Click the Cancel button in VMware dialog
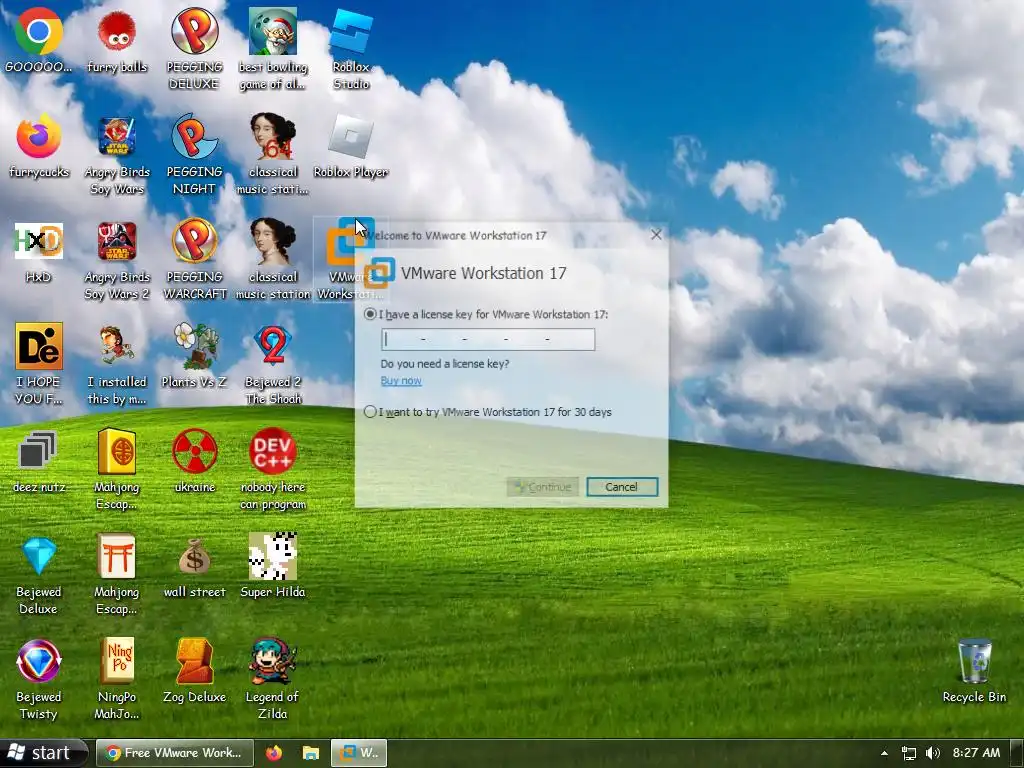This screenshot has width=1024, height=768. [622, 487]
